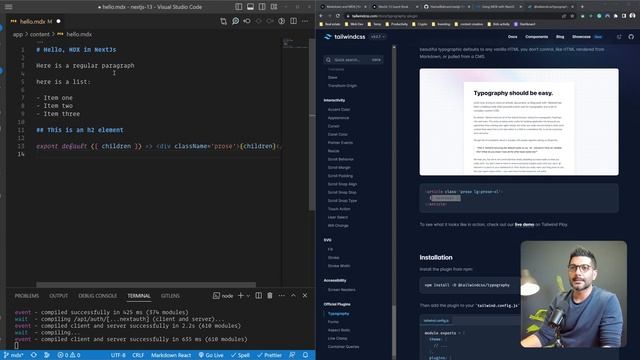Open terminal panel ellipsis menu
Viewport: 640px width, 360px height.
coord(282,296)
